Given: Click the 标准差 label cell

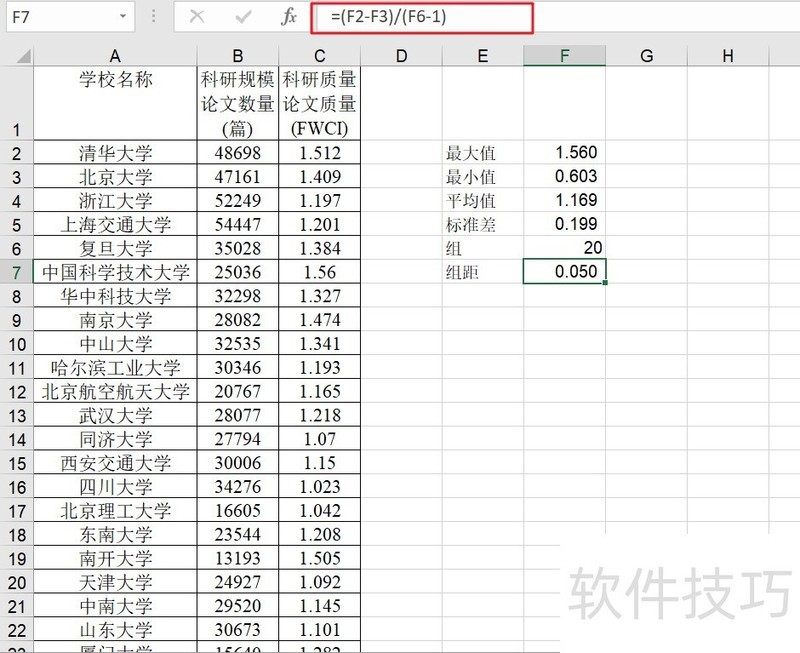Looking at the screenshot, I should (x=482, y=225).
